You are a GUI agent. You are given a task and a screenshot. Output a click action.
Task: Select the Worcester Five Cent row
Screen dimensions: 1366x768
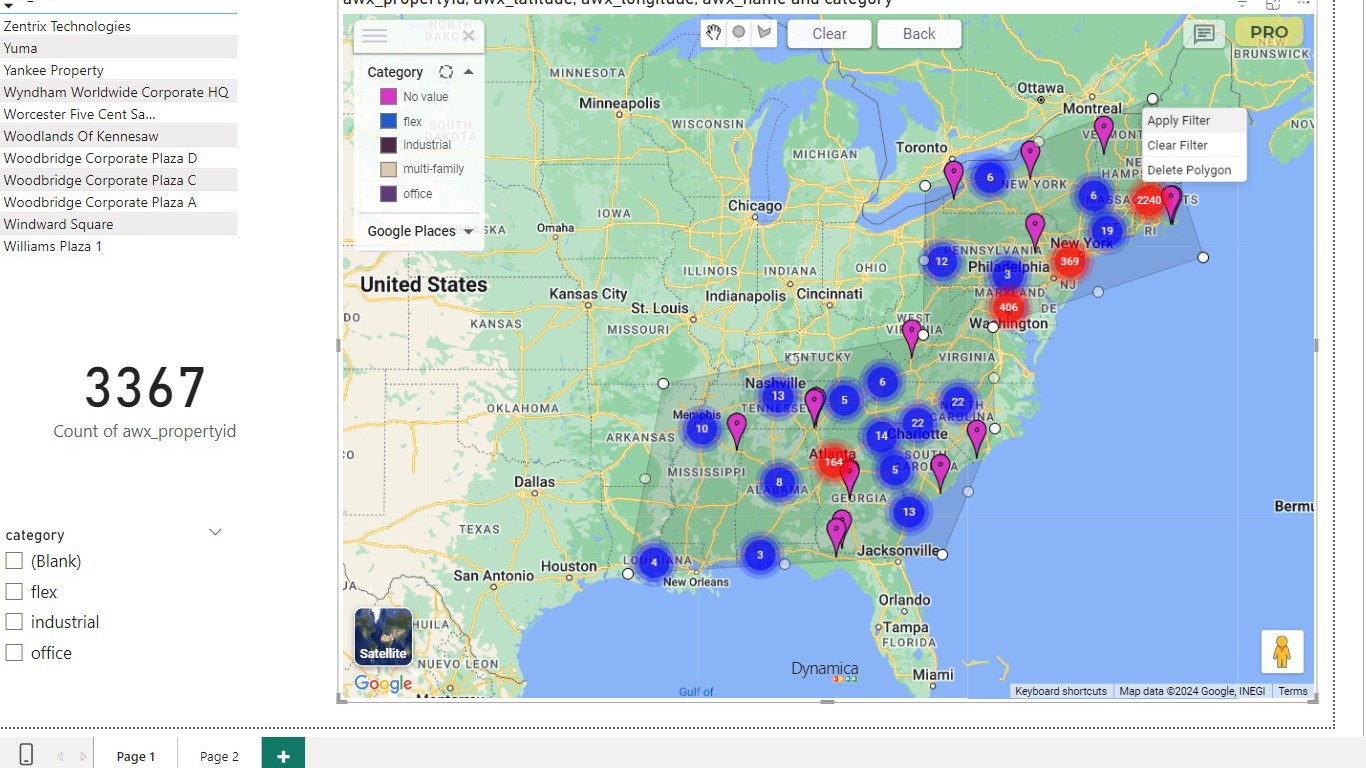point(119,114)
